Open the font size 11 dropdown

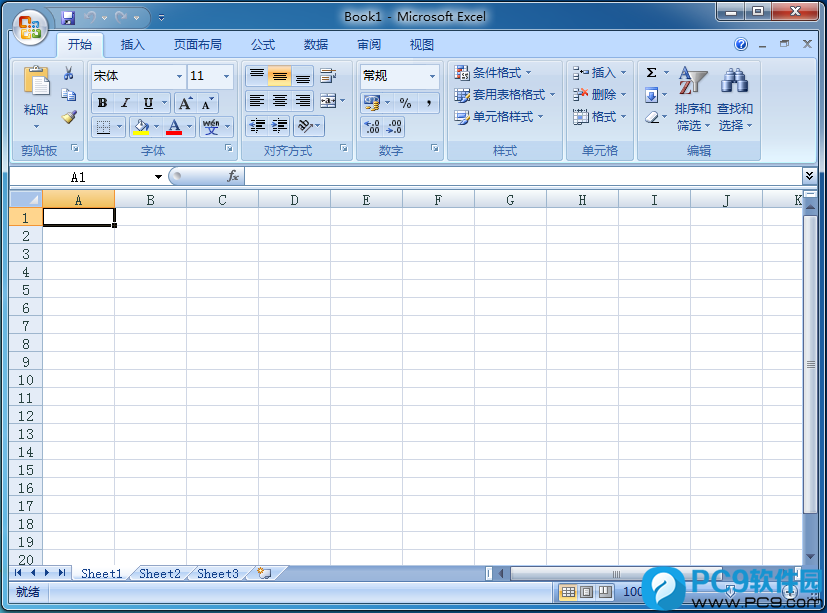point(224,76)
